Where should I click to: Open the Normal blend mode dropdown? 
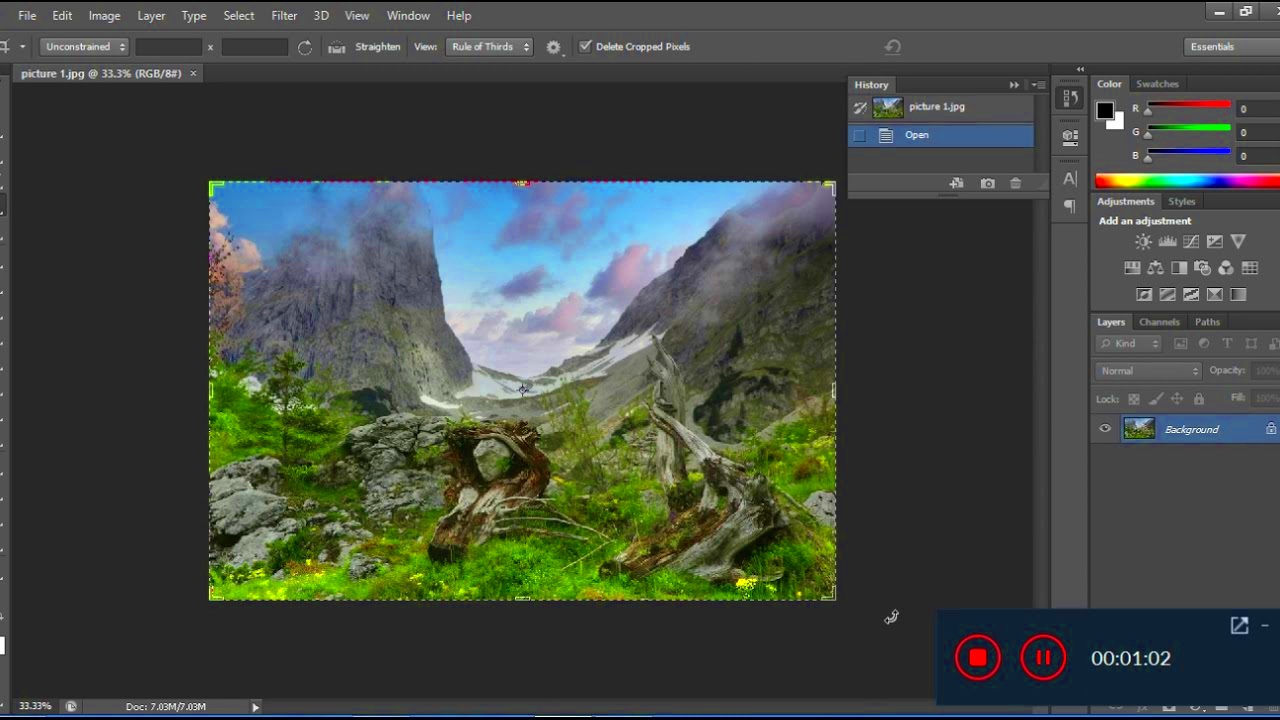point(1149,371)
